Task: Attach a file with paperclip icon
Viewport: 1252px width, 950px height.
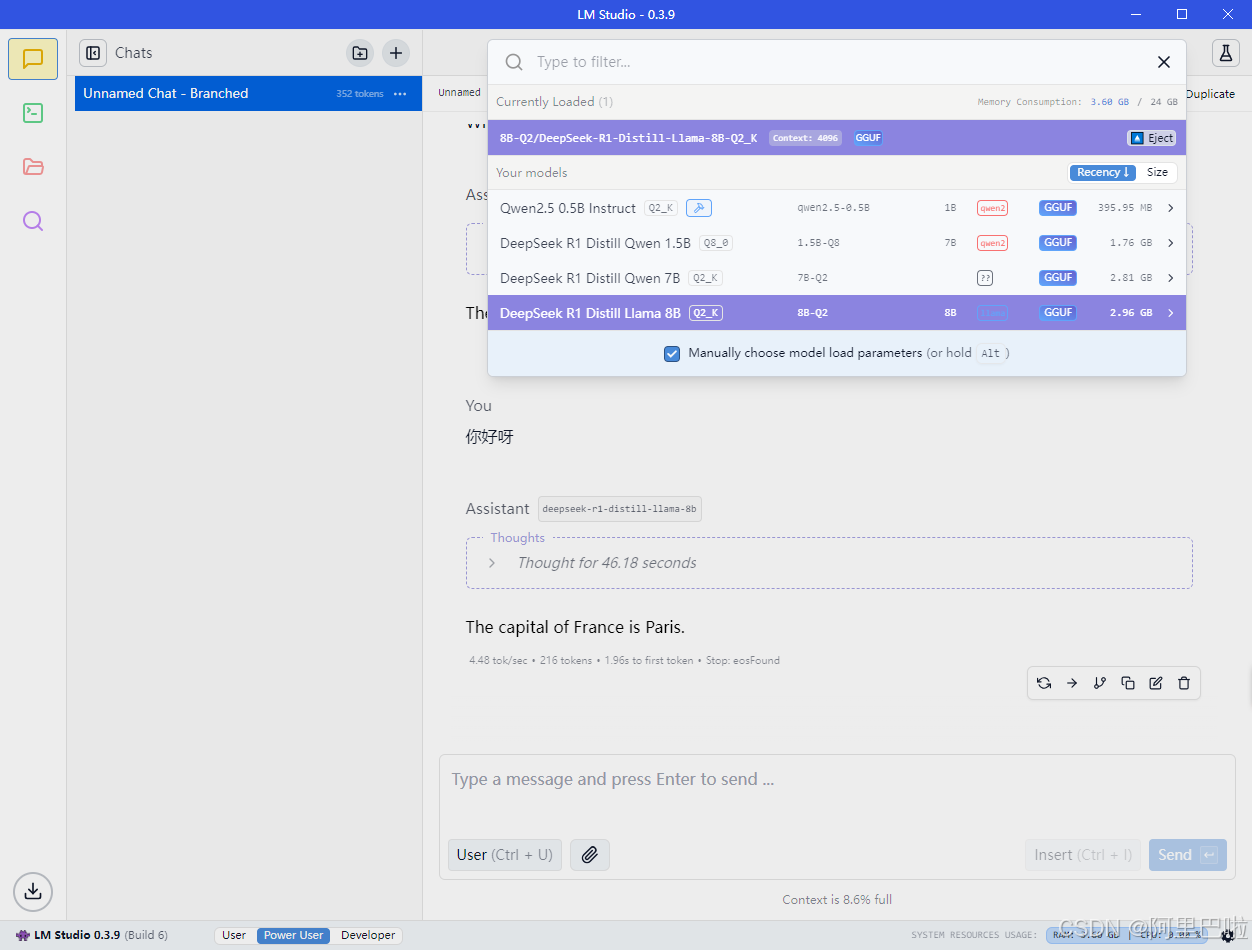Action: [x=590, y=855]
